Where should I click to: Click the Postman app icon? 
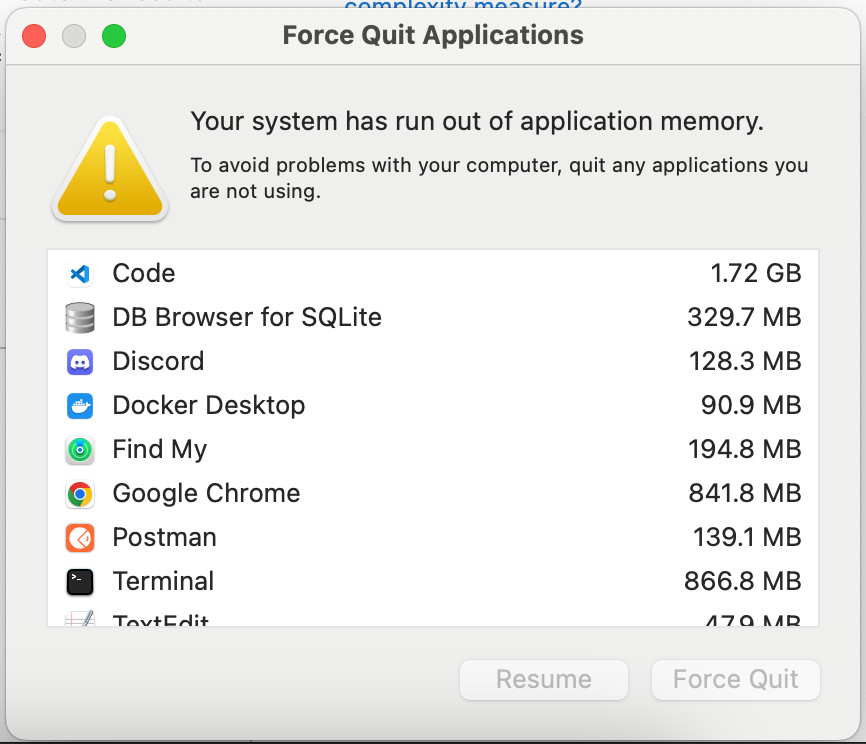point(80,538)
